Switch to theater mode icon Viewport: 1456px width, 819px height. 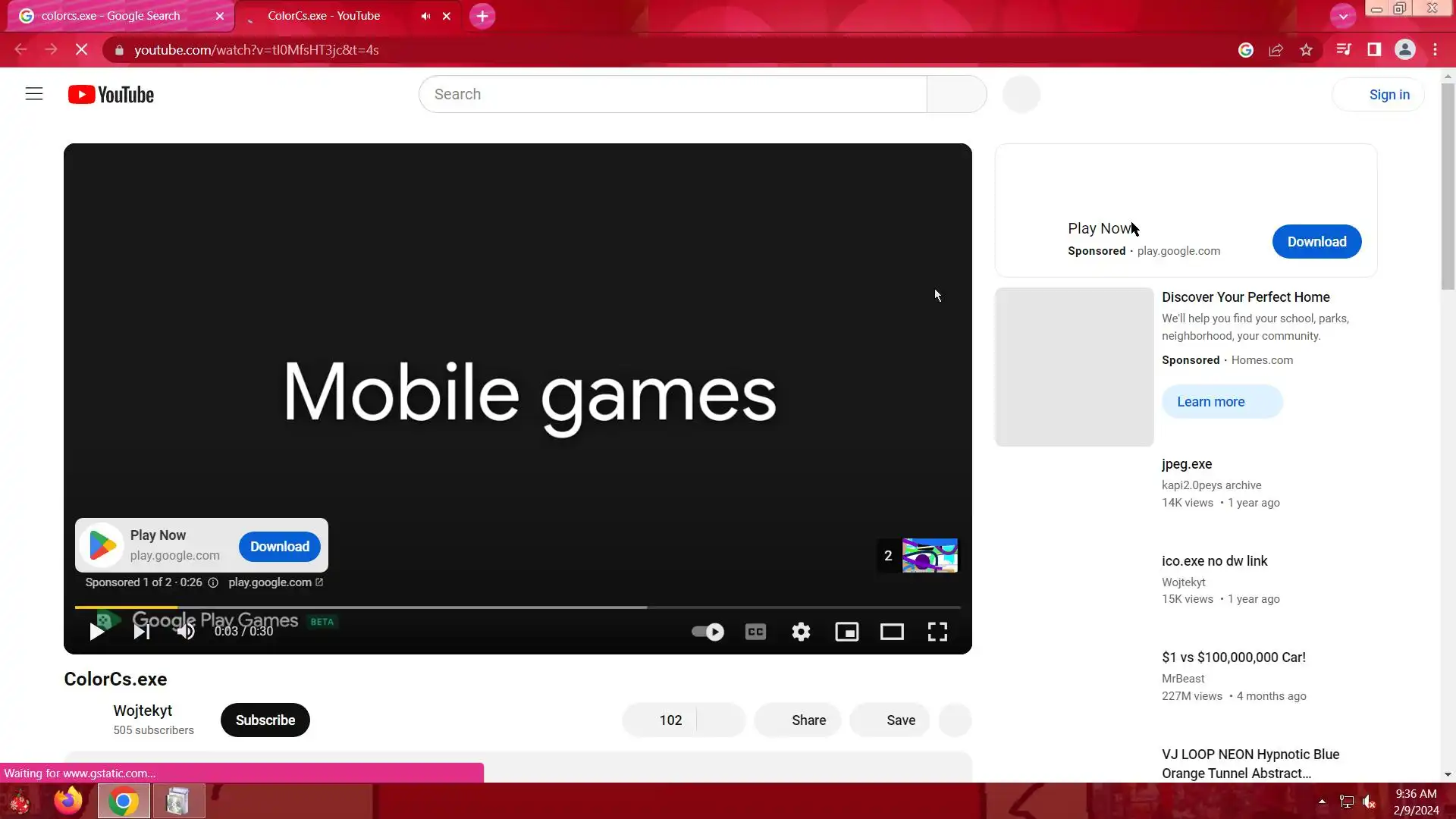tap(892, 632)
